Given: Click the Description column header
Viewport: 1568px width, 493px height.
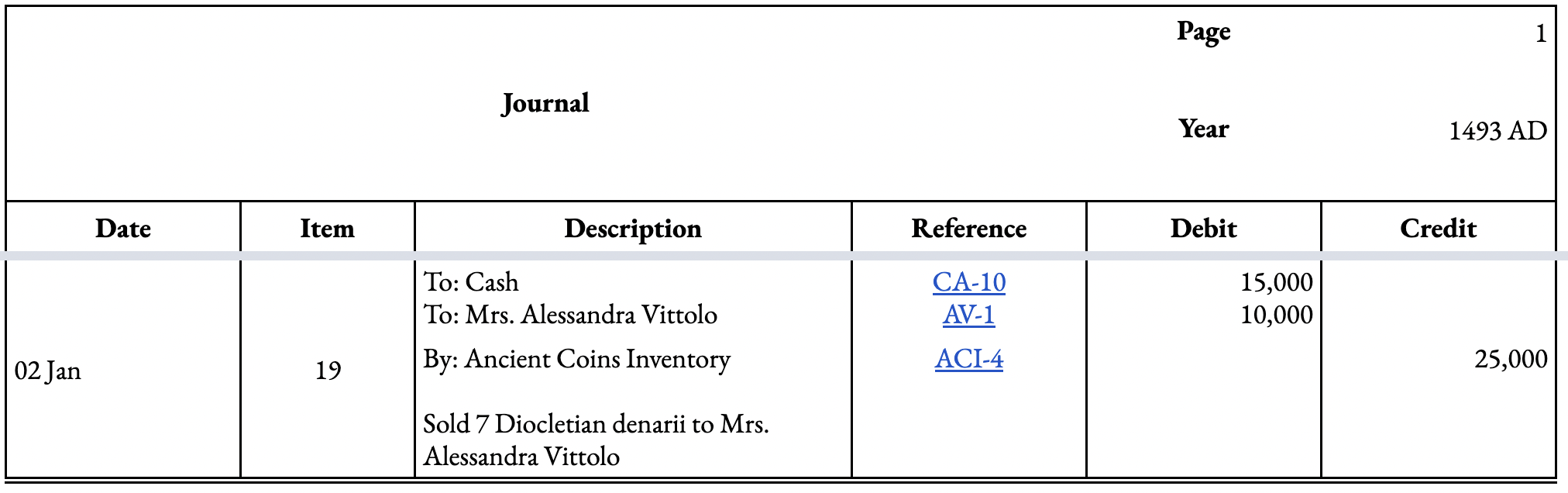Looking at the screenshot, I should pyautogui.click(x=633, y=228).
